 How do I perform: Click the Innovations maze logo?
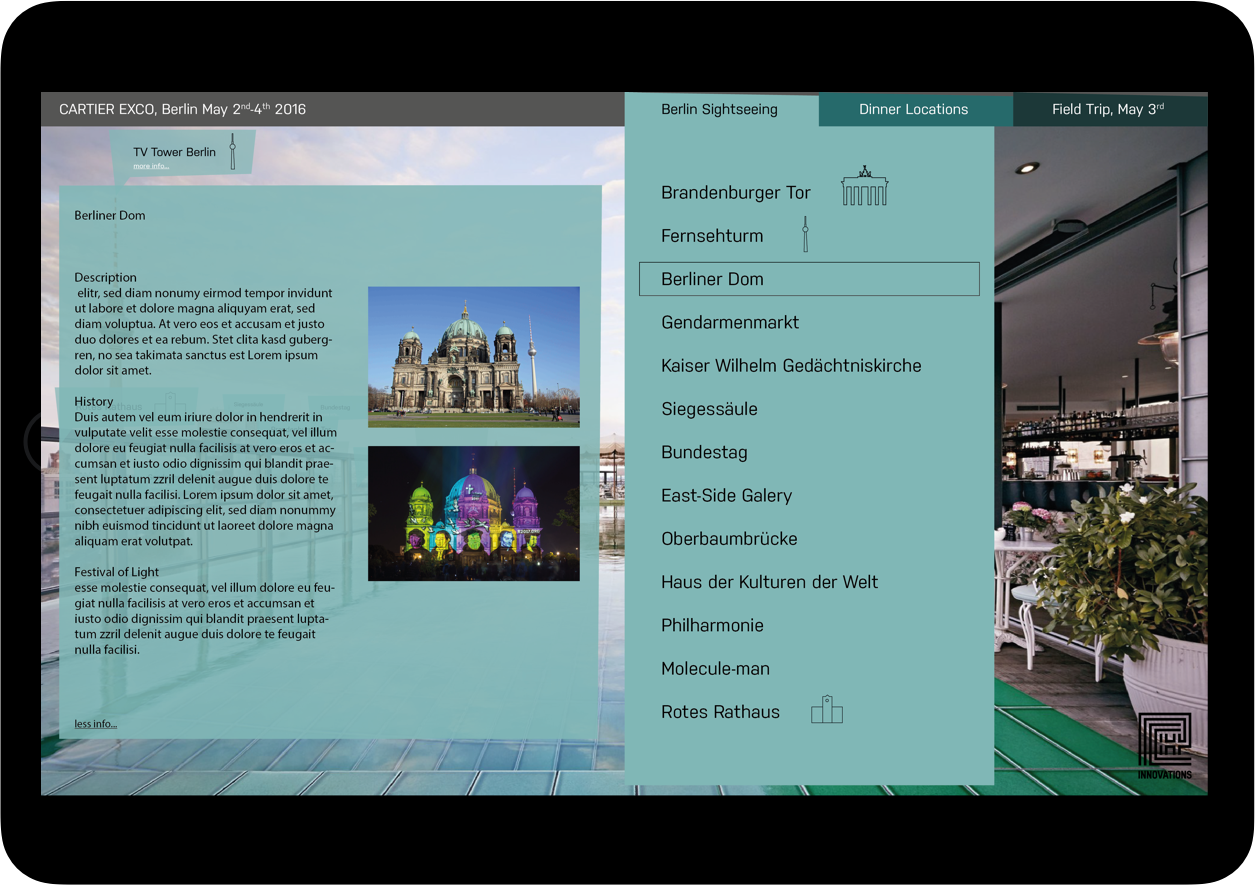pos(1164,746)
